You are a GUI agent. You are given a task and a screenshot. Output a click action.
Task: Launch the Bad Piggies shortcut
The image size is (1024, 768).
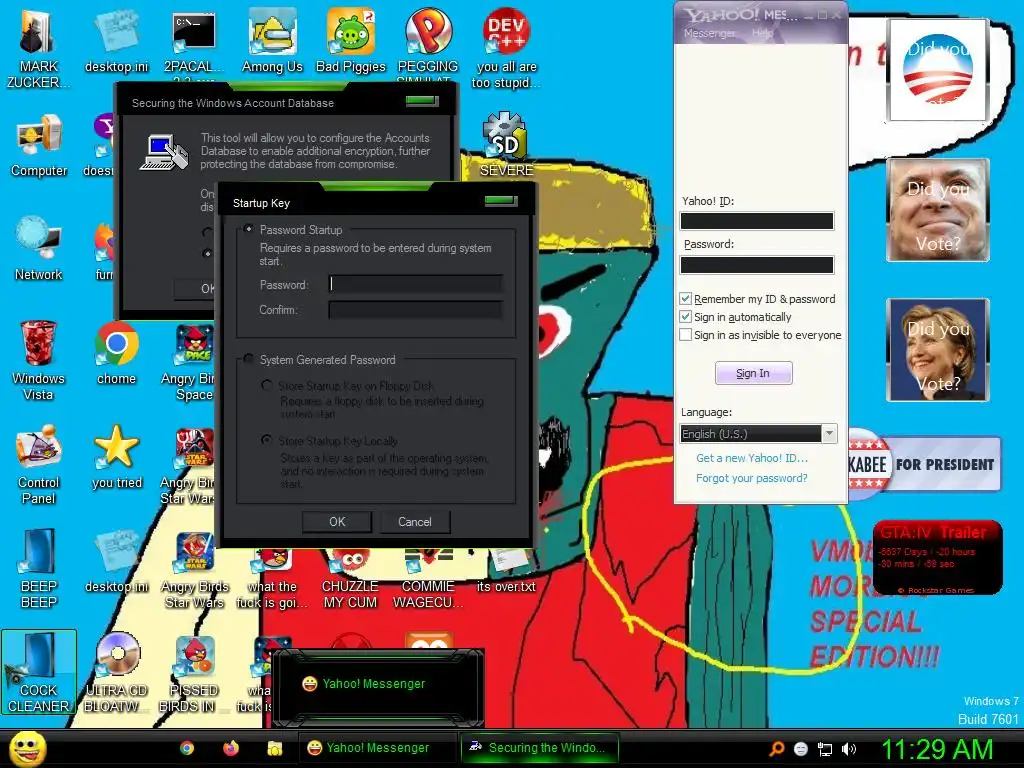(x=351, y=40)
